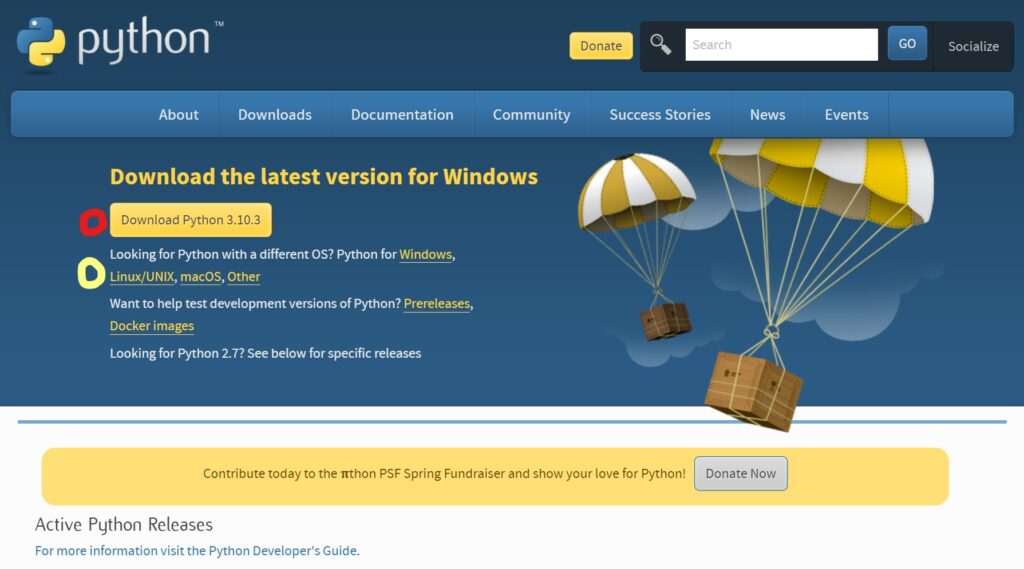Open the Socialize menu
Screen dimensions: 1024x569
pyautogui.click(x=973, y=46)
